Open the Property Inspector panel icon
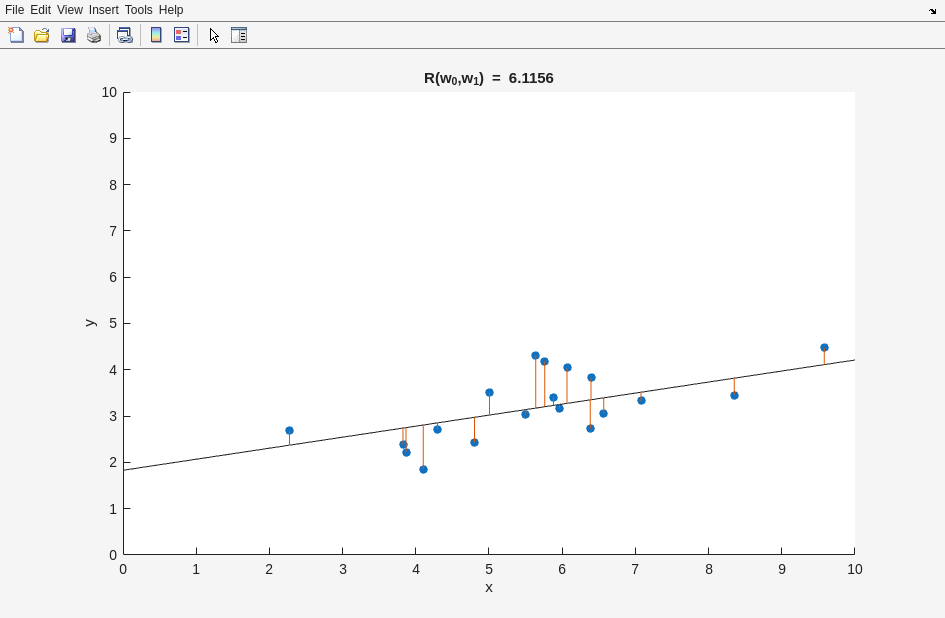The width and height of the screenshot is (945, 618). [239, 35]
